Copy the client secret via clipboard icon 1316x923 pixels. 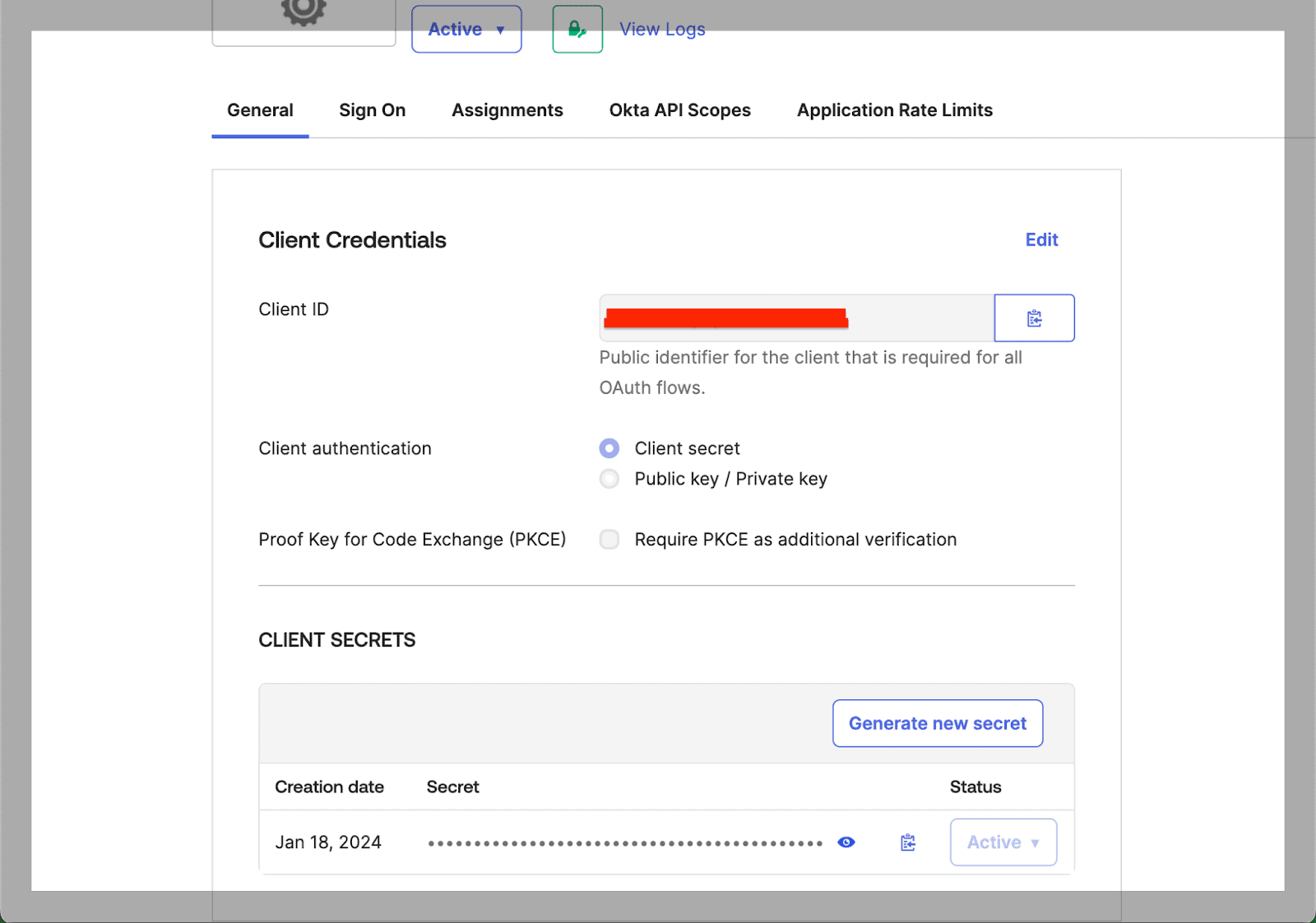907,842
